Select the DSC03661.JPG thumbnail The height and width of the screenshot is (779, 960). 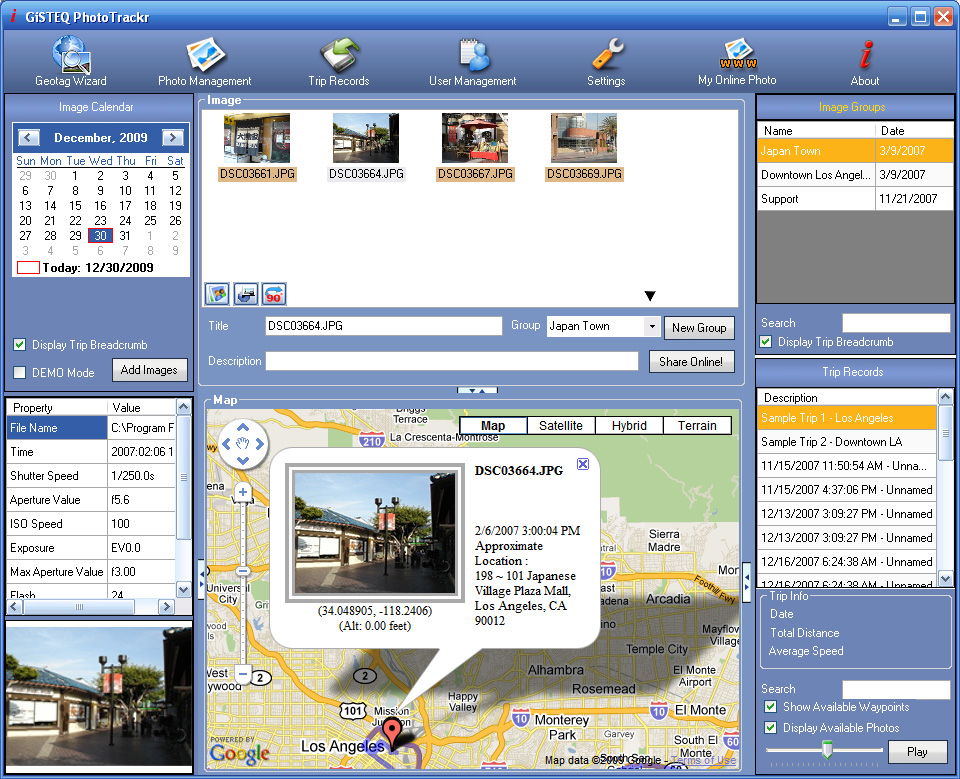(257, 147)
